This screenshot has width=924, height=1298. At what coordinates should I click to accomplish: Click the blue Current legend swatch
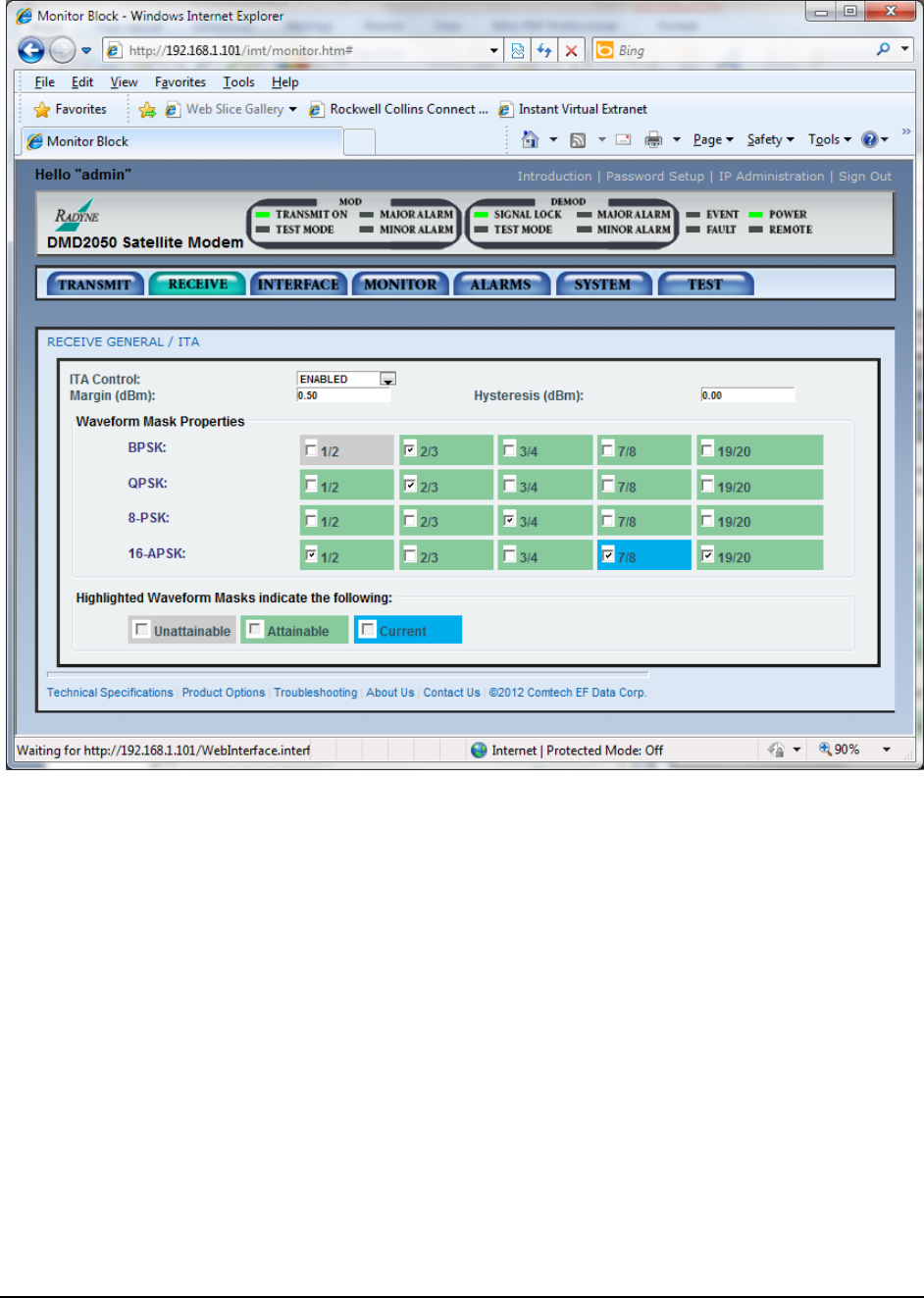click(407, 630)
